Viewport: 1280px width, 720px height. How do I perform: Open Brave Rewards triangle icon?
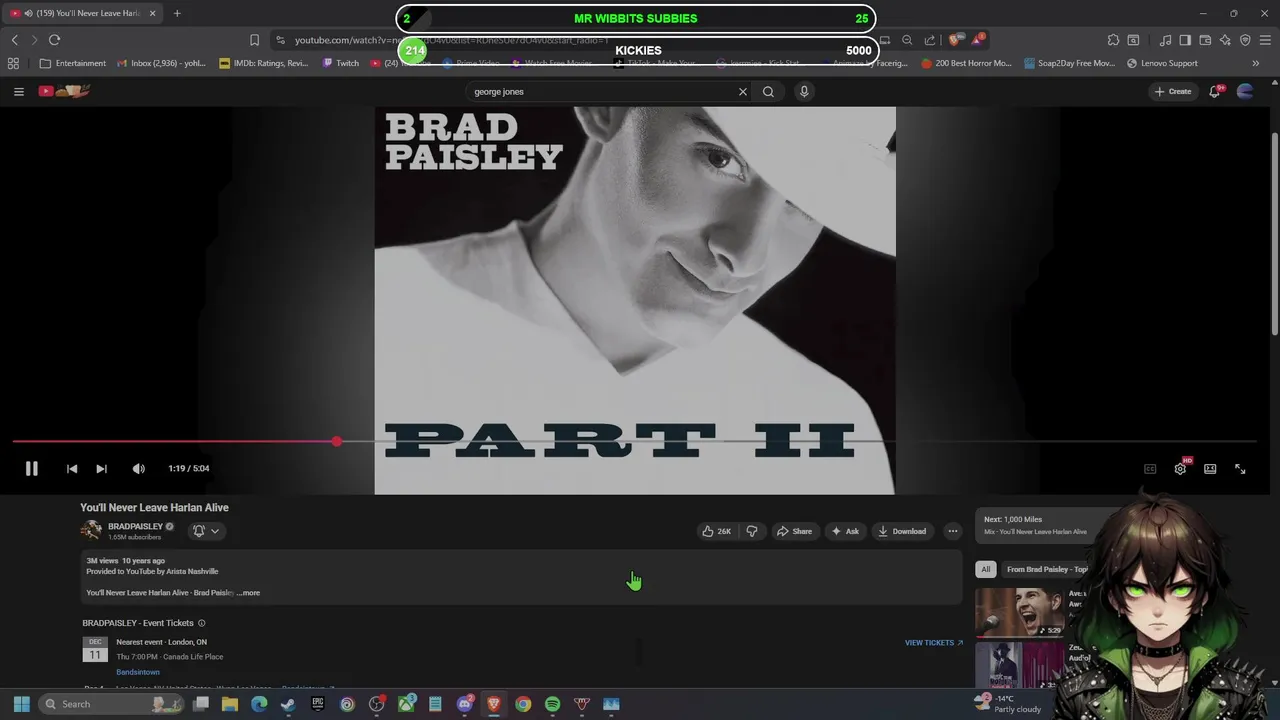[977, 40]
